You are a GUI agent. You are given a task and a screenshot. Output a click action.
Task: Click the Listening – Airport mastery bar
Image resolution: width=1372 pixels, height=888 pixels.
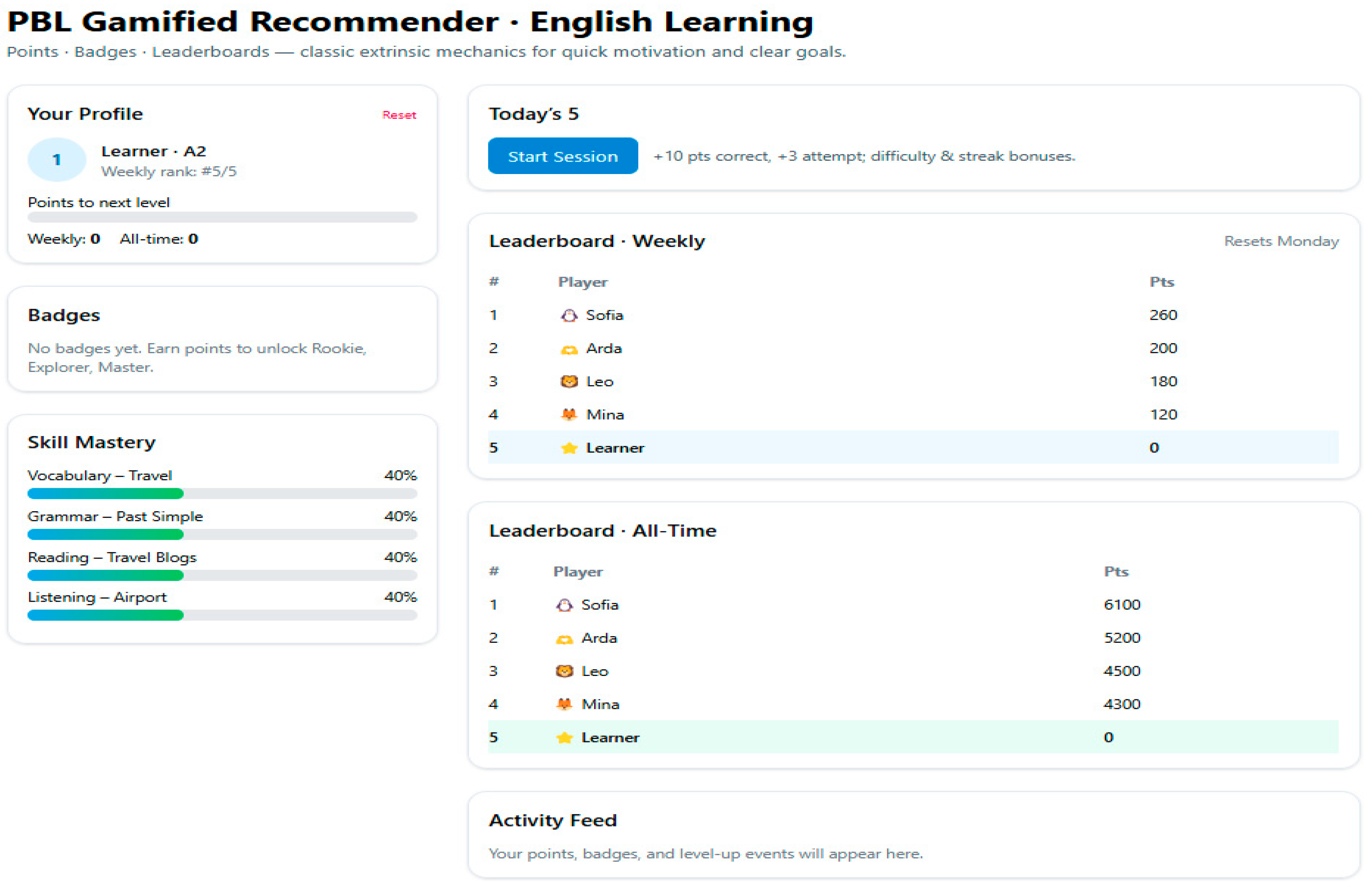222,615
